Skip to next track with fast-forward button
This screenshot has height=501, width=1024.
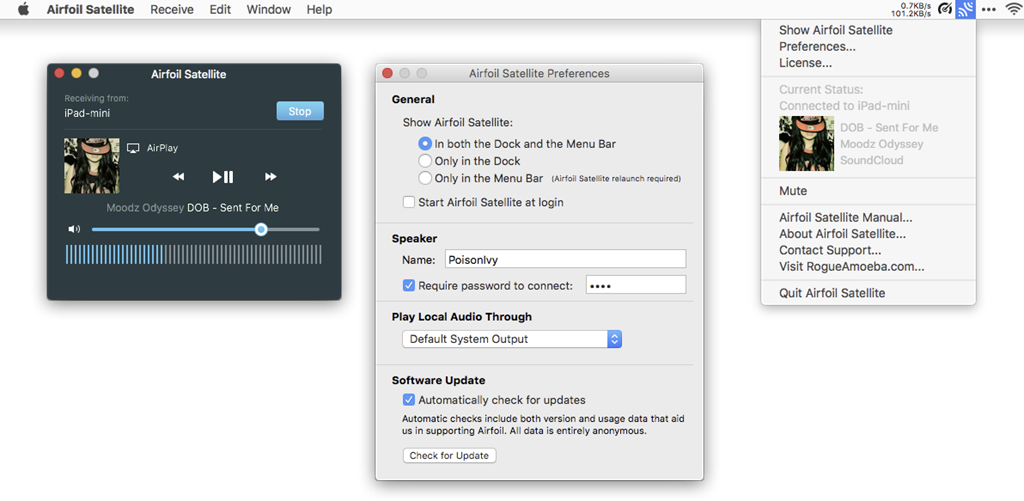270,177
